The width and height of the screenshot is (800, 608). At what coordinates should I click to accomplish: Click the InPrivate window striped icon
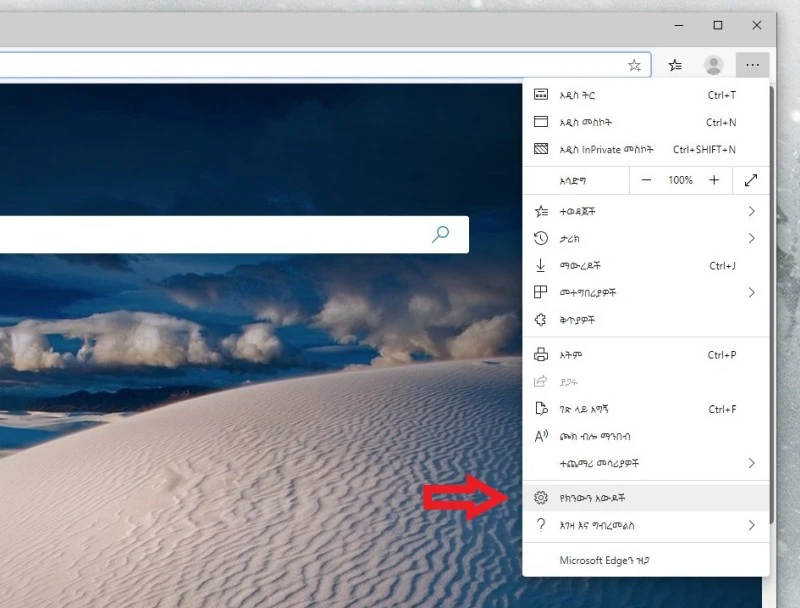click(540, 148)
